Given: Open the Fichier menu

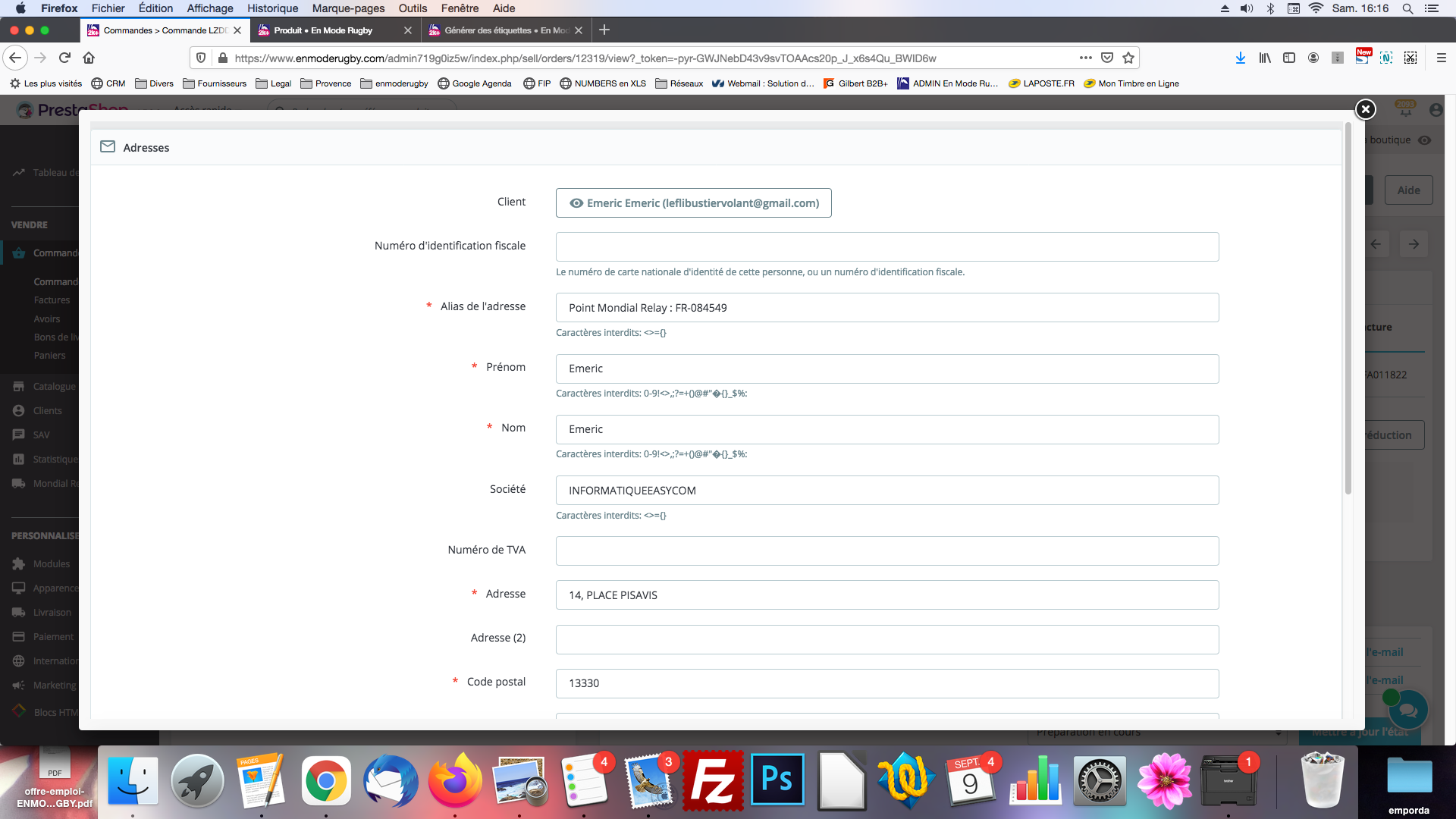Looking at the screenshot, I should (x=108, y=8).
